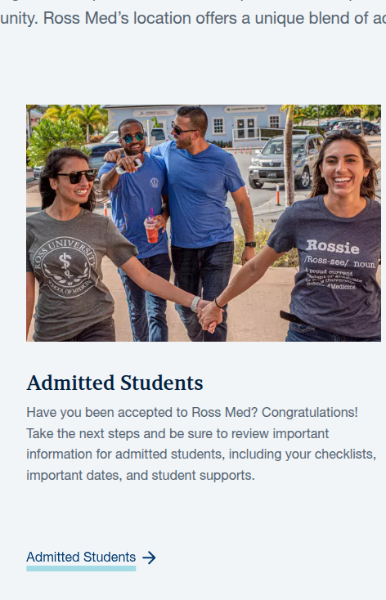
Task: Click the joined hands in the photo
Action: [x=208, y=315]
